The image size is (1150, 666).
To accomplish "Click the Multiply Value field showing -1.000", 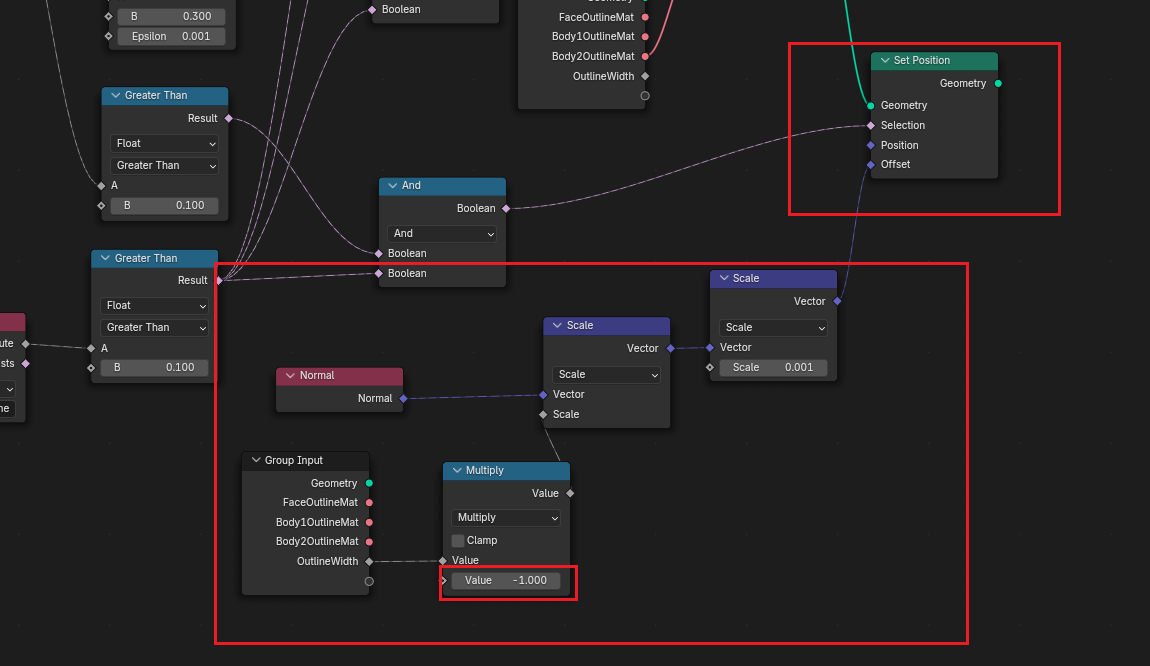I will 505,580.
